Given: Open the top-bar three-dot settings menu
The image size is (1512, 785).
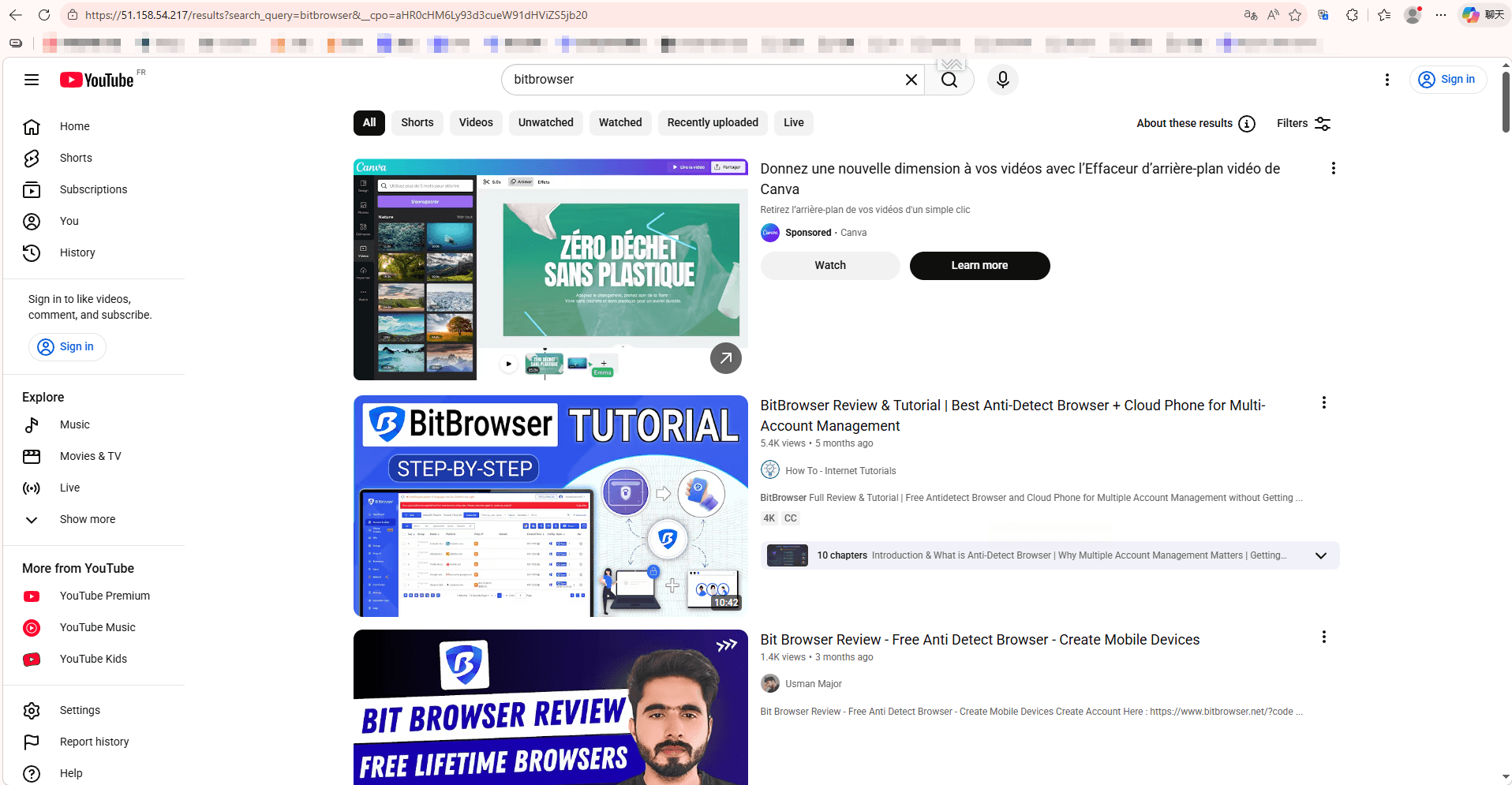Looking at the screenshot, I should pos(1387,80).
